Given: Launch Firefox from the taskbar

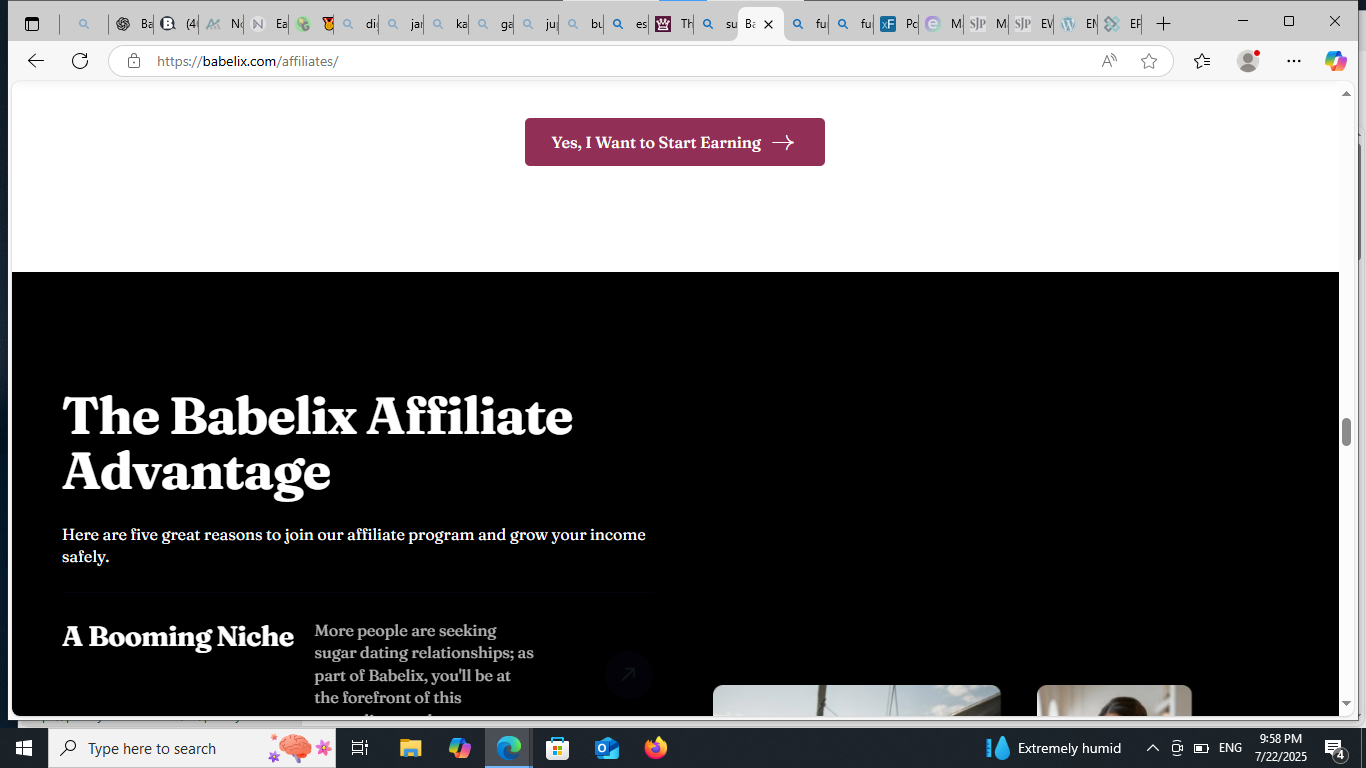Looking at the screenshot, I should 656,748.
